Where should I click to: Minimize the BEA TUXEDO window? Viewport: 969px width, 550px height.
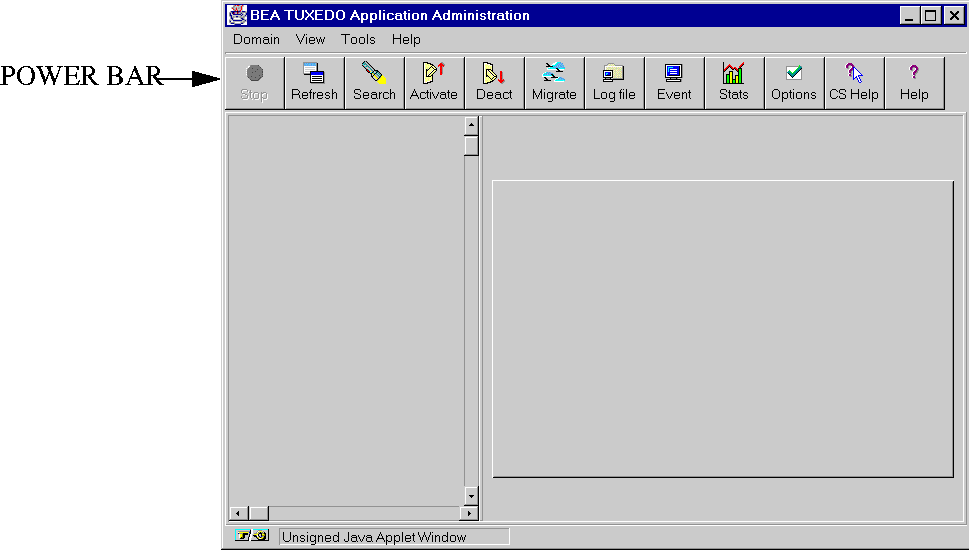click(x=908, y=15)
